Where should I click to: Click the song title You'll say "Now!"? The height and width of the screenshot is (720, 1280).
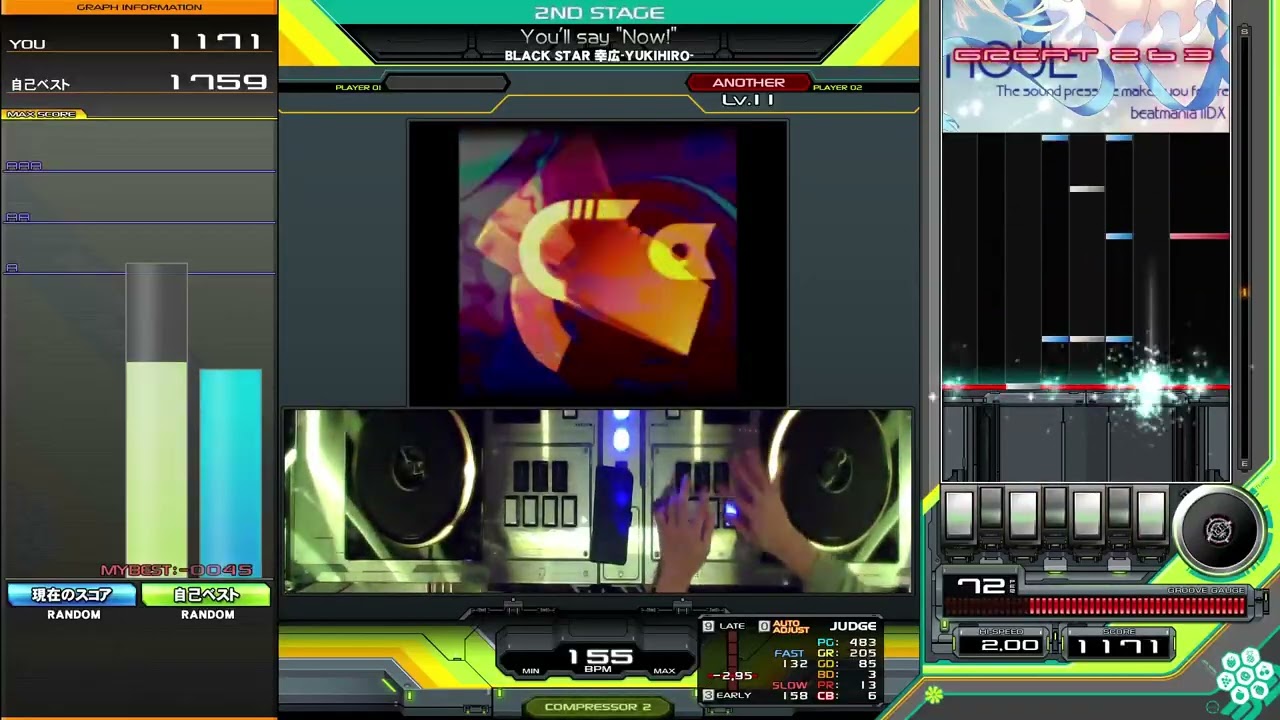coord(598,38)
